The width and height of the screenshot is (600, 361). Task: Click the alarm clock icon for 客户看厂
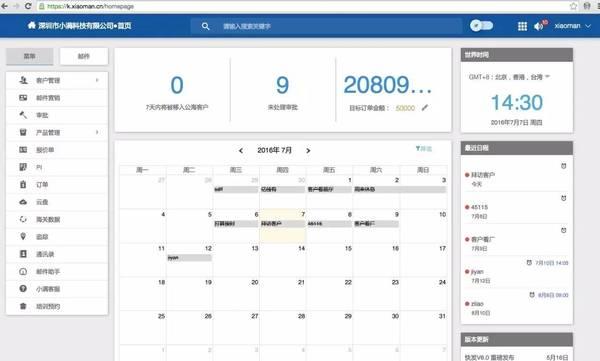[564, 230]
